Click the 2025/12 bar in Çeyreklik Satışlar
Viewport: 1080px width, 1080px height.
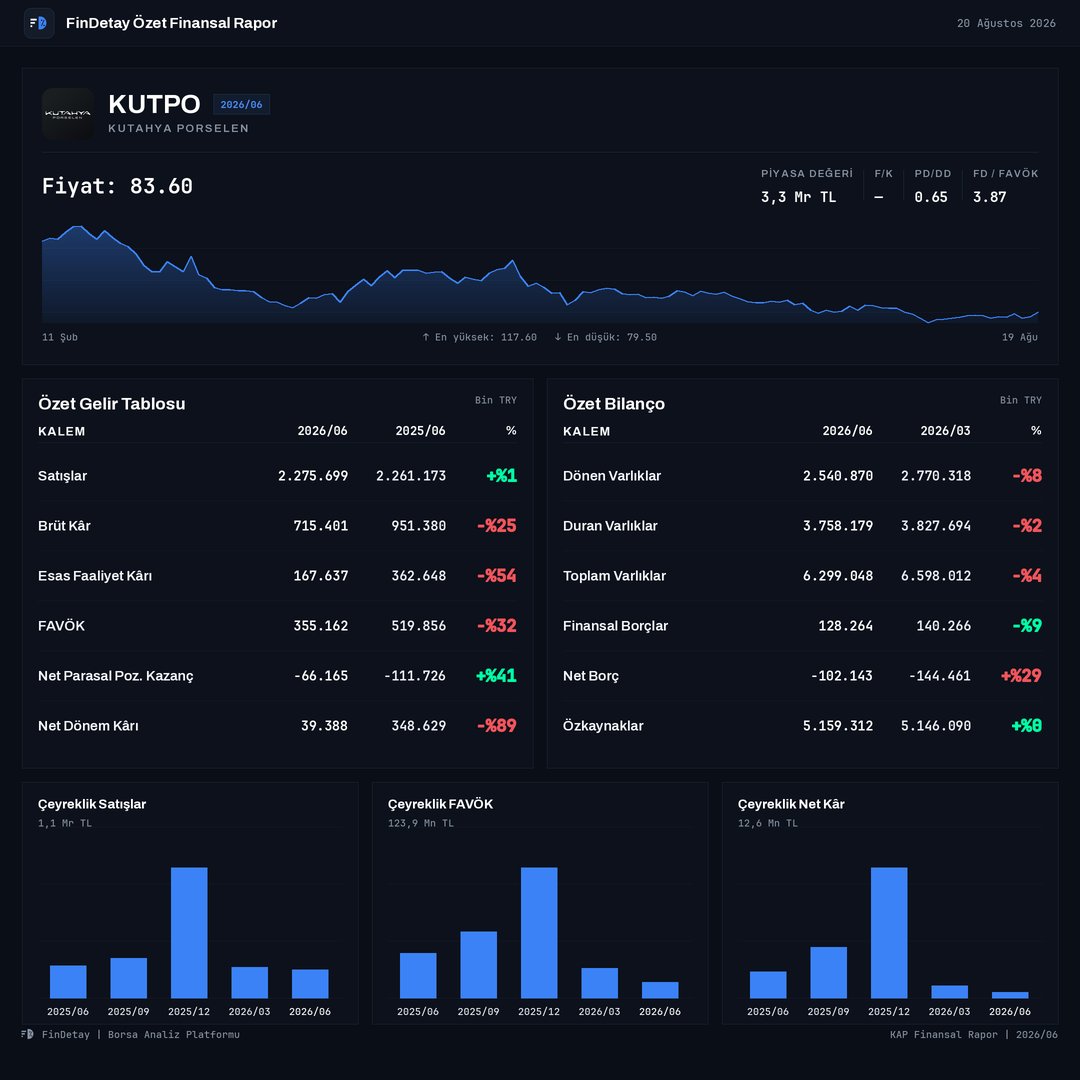click(189, 933)
